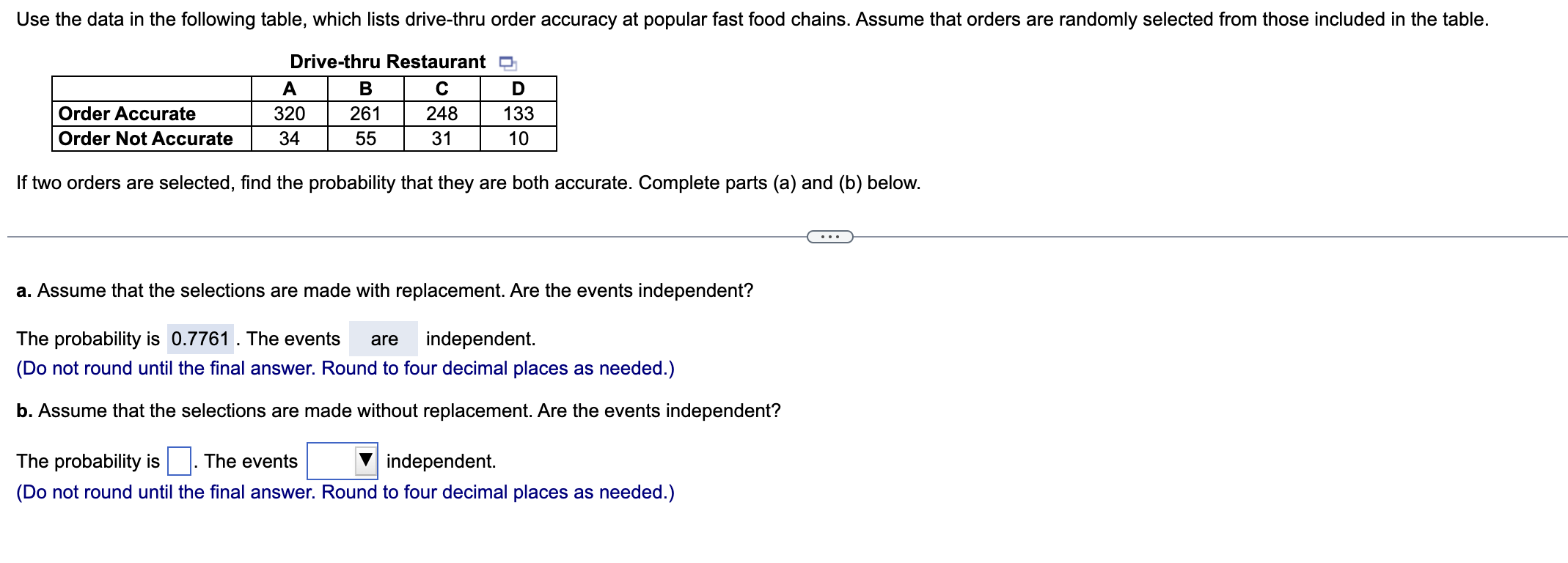Click column header A in the table

click(290, 89)
